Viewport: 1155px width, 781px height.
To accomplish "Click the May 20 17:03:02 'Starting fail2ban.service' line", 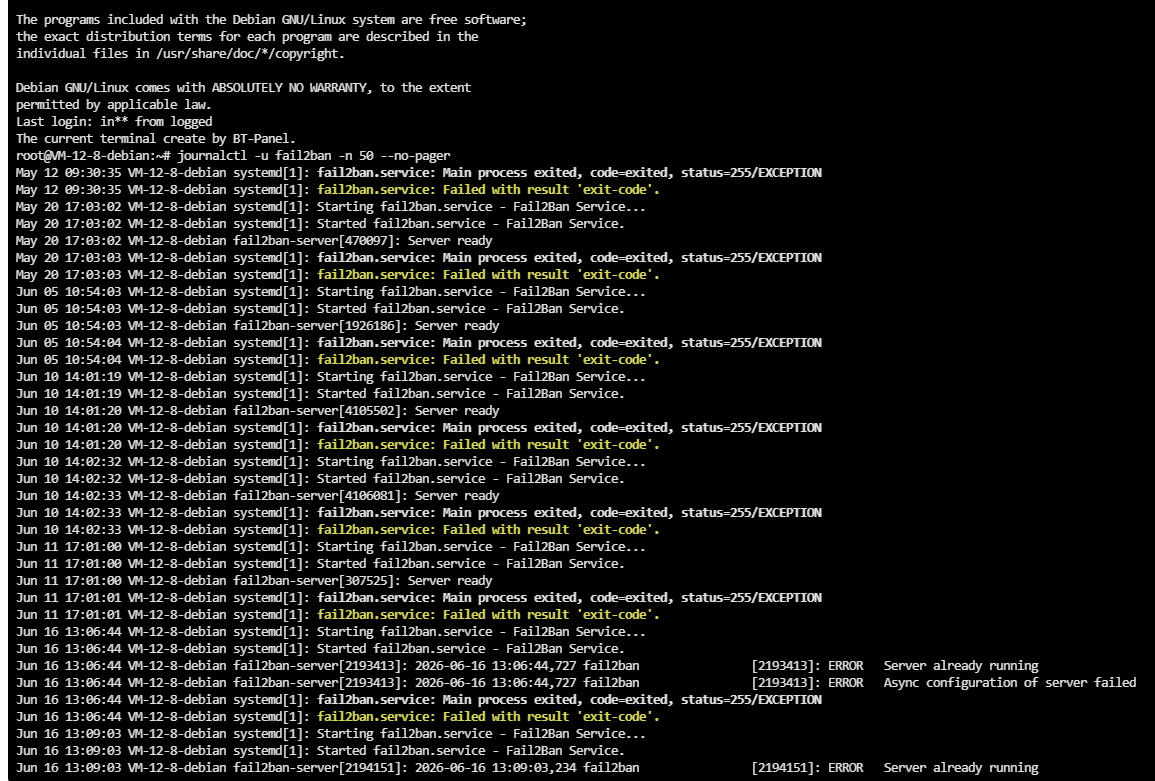I will click(x=331, y=206).
